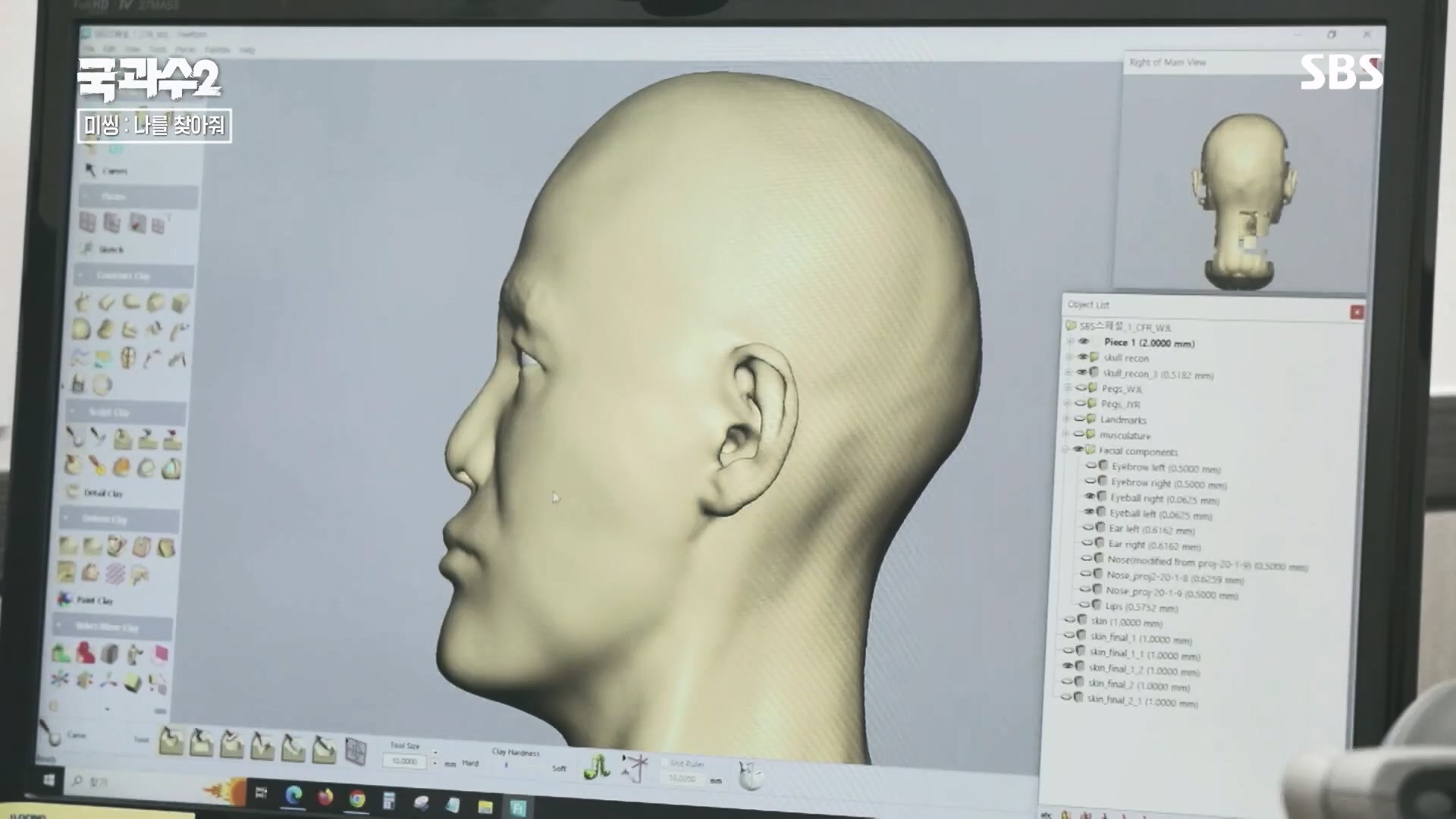Show the musculature folder

[x=1078, y=435]
